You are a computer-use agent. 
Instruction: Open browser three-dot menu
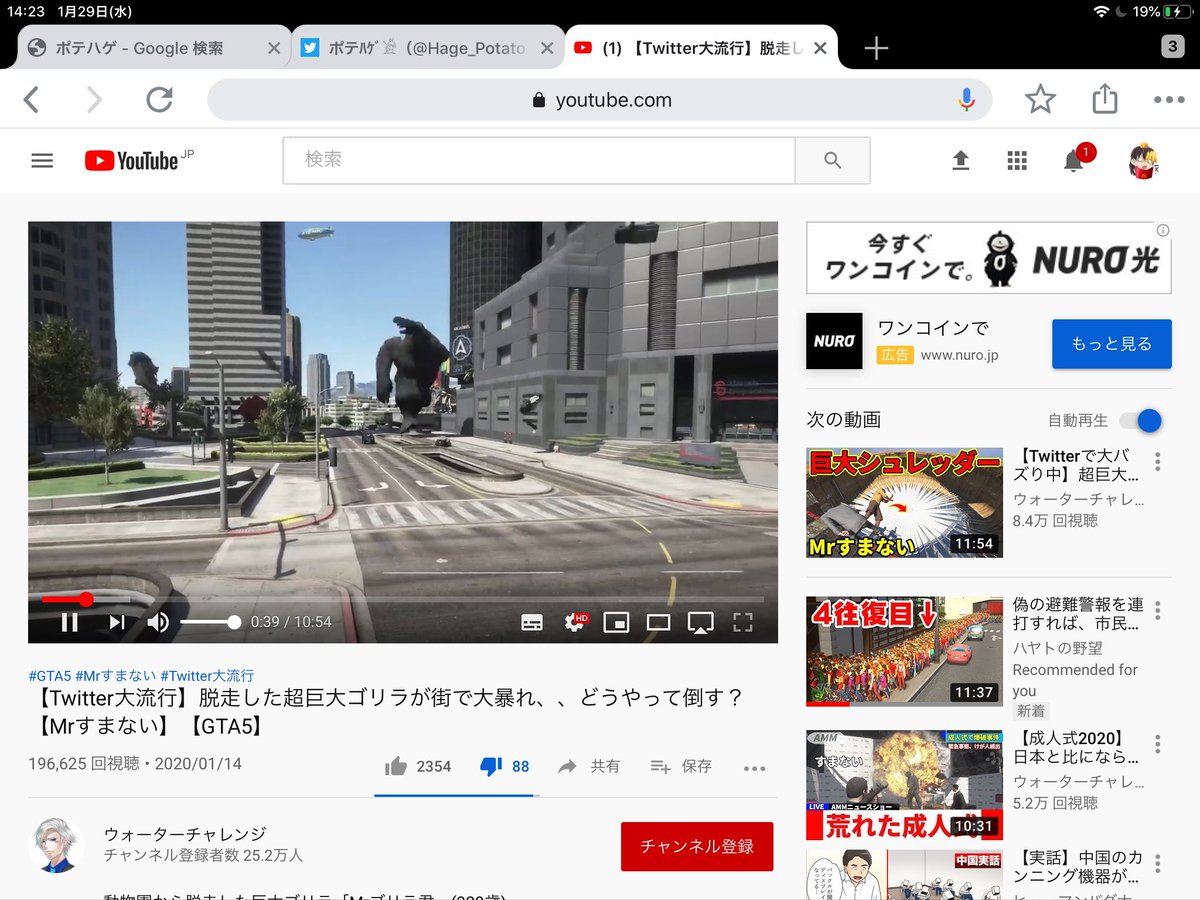point(1168,99)
